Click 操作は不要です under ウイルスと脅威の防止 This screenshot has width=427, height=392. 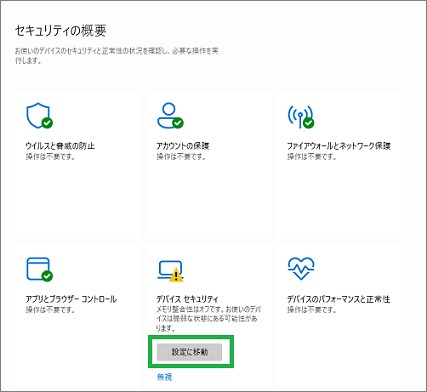(x=51, y=157)
